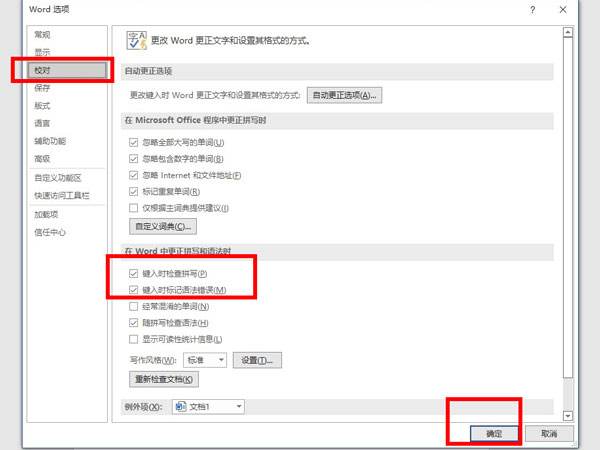Image resolution: width=600 pixels, height=450 pixels.
Task: Open 自定义功能区 settings
Action: pos(58,178)
